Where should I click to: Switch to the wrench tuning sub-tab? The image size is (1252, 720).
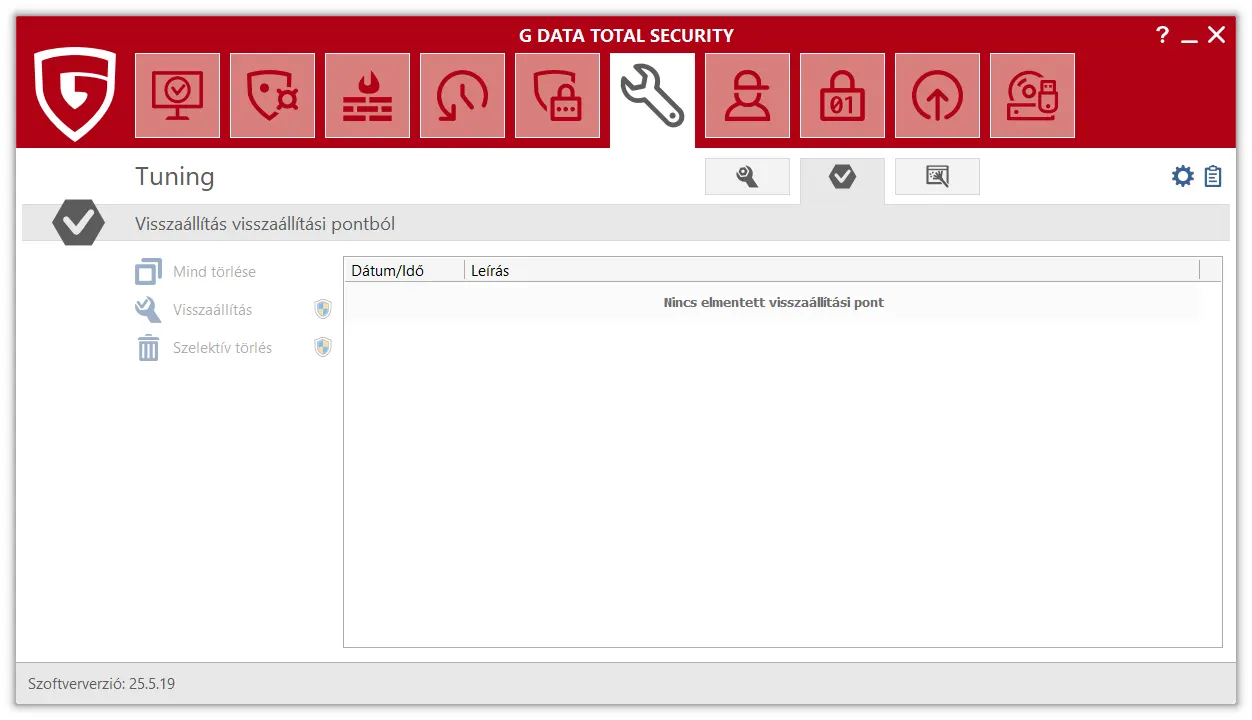click(747, 177)
